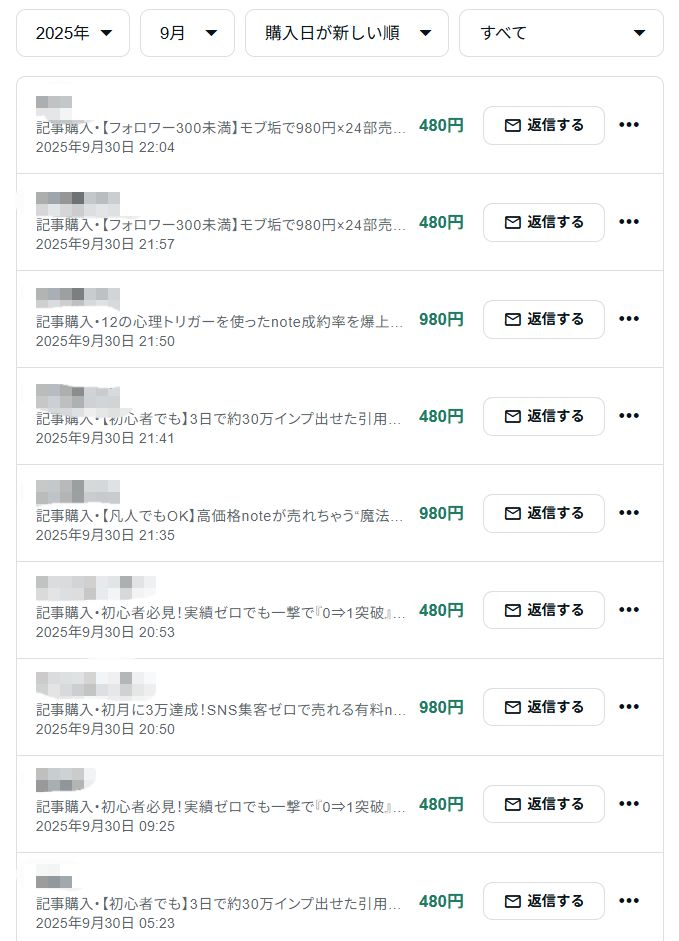The width and height of the screenshot is (679, 941).
Task: Open more options for the 20:50 purchase
Action: click(628, 707)
